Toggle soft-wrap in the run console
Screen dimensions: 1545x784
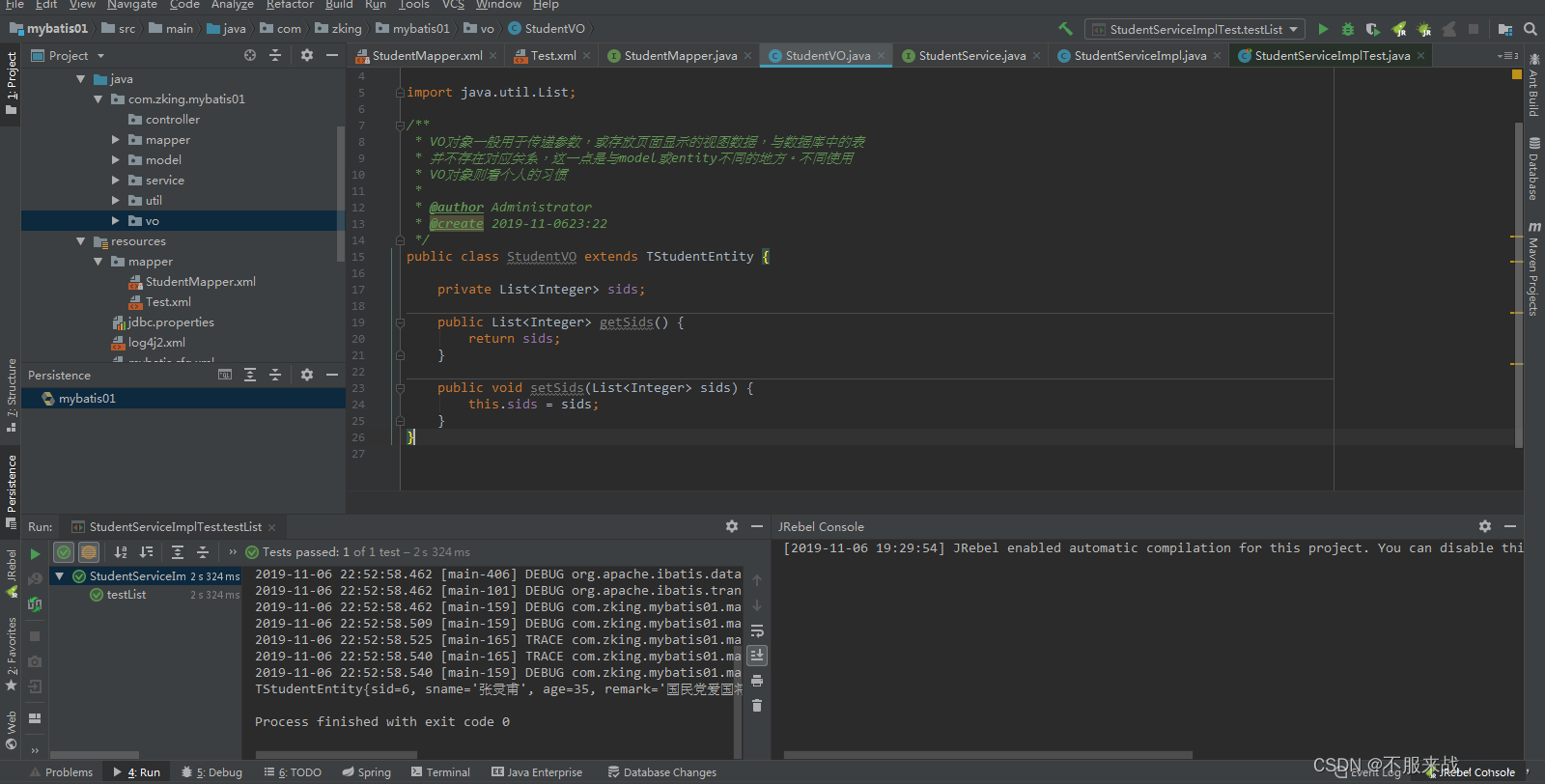[757, 630]
